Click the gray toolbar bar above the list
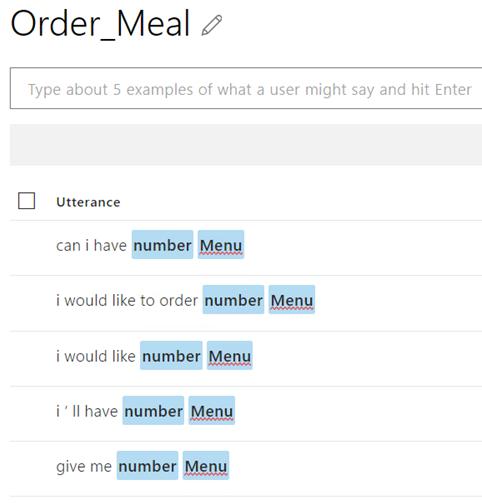Image resolution: width=482 pixels, height=504 pixels. click(246, 145)
